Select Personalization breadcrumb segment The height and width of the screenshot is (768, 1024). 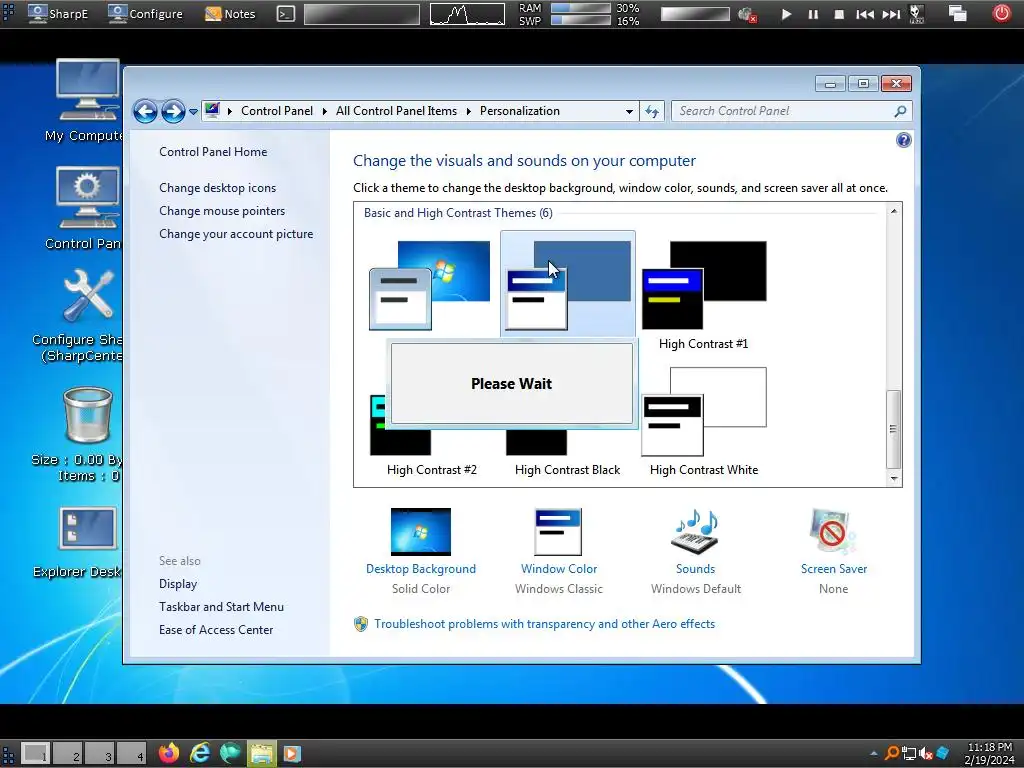click(520, 111)
